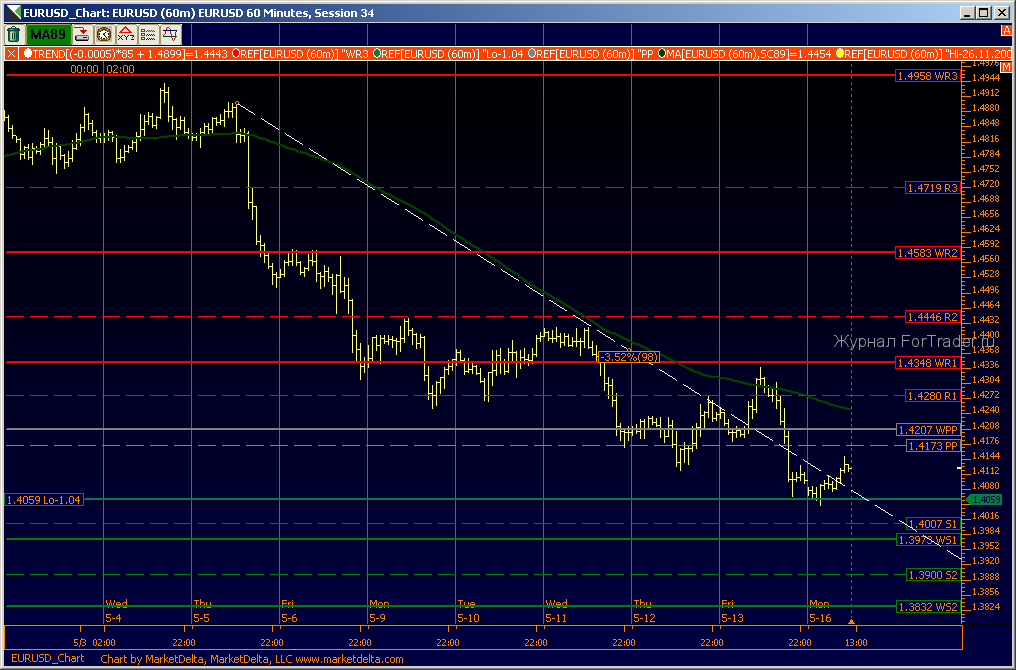Maximize the EURUSD_Chart window
1016x670 pixels.
pyautogui.click(x=984, y=13)
